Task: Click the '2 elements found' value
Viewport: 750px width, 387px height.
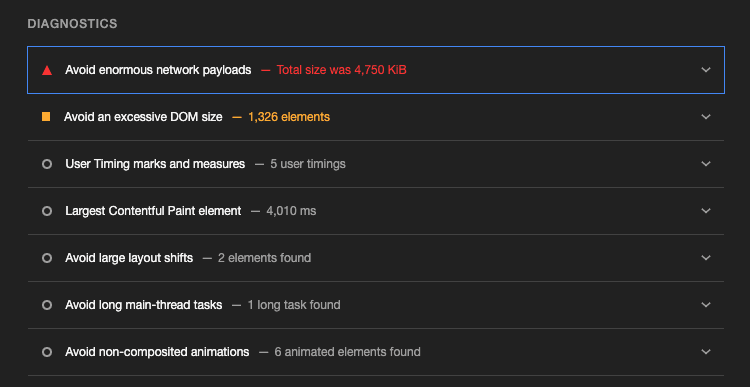Action: point(265,258)
